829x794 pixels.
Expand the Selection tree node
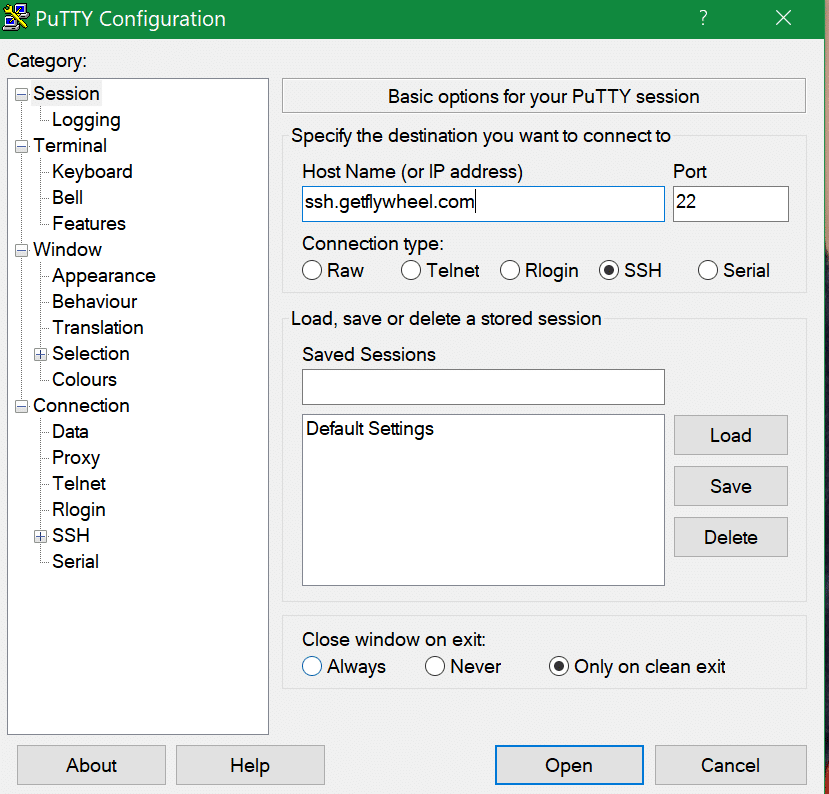pos(40,354)
